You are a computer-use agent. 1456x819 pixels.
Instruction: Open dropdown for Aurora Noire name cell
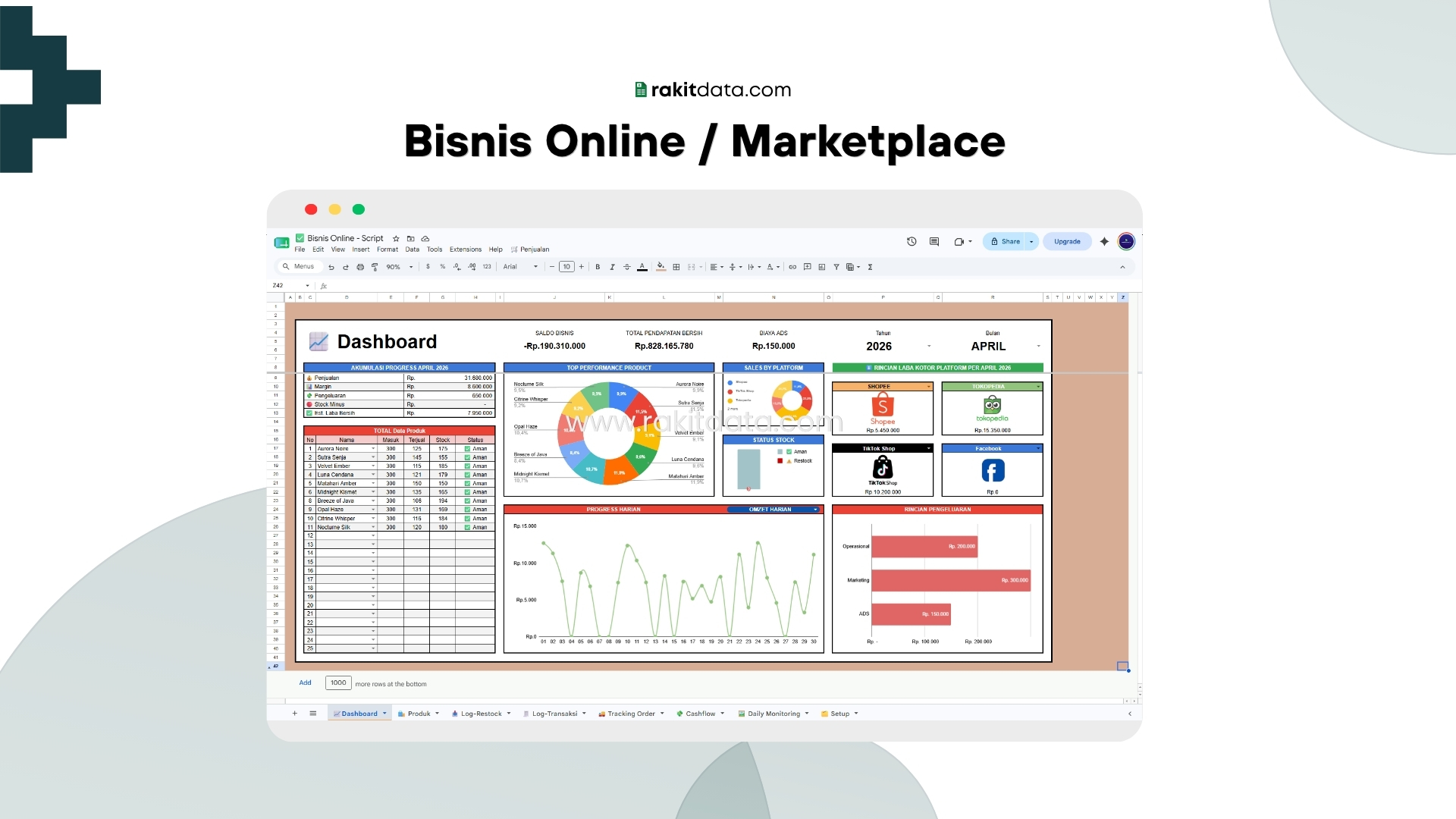373,449
